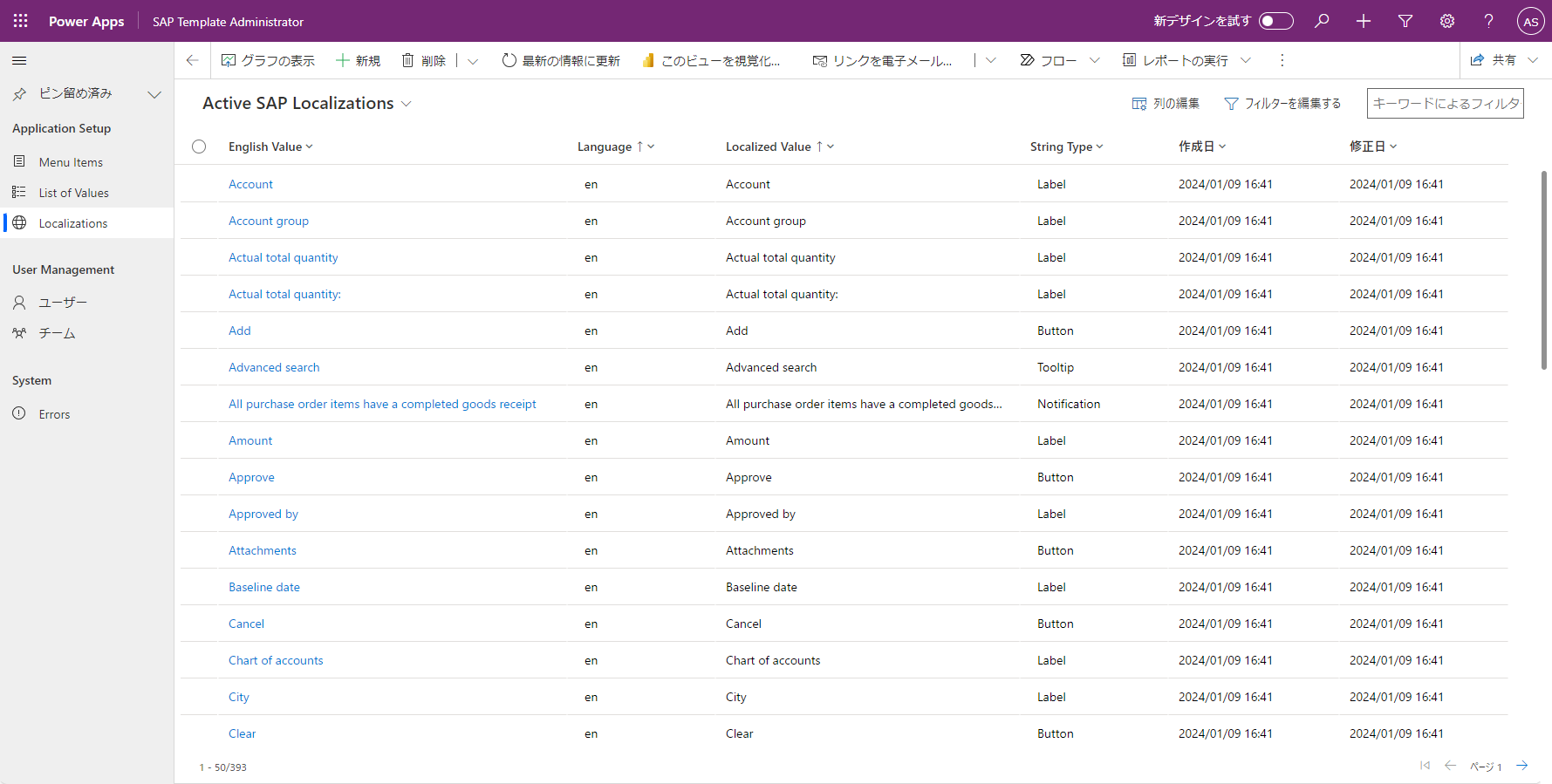Viewport: 1552px width, 784px height.
Task: Open Errors in the sidebar
Action: click(x=87, y=414)
